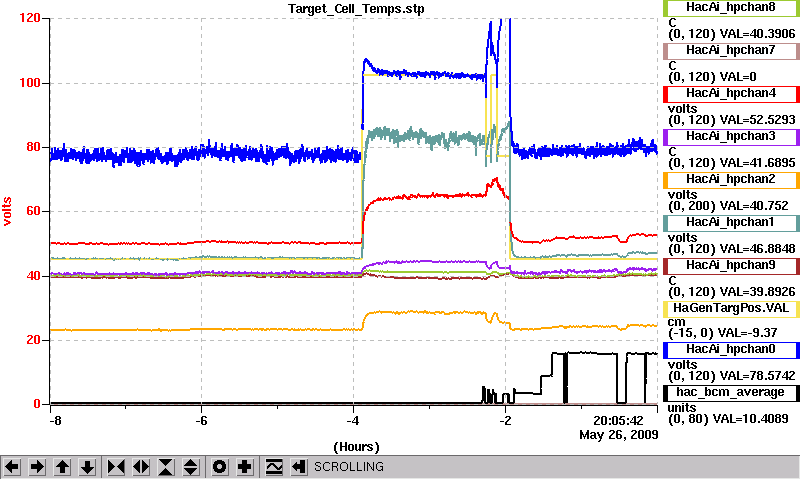Click the VAL=41.6895 reading
Screen dimensions: 800x479
(757, 163)
